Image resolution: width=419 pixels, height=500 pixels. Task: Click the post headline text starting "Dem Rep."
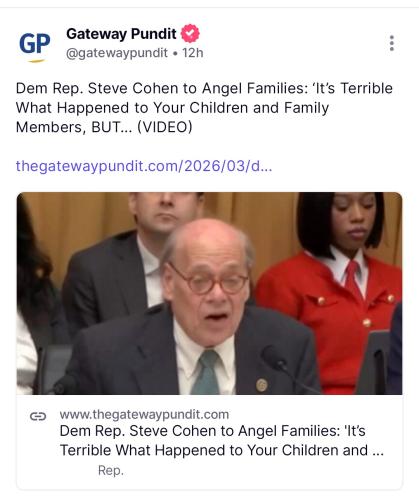tap(204, 108)
